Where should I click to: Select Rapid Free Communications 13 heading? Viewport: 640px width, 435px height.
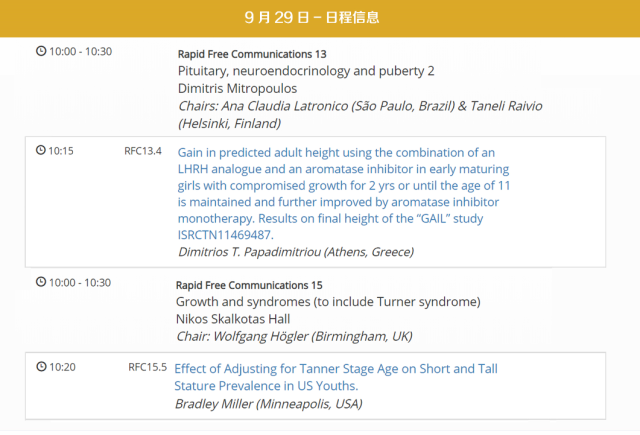coord(252,54)
